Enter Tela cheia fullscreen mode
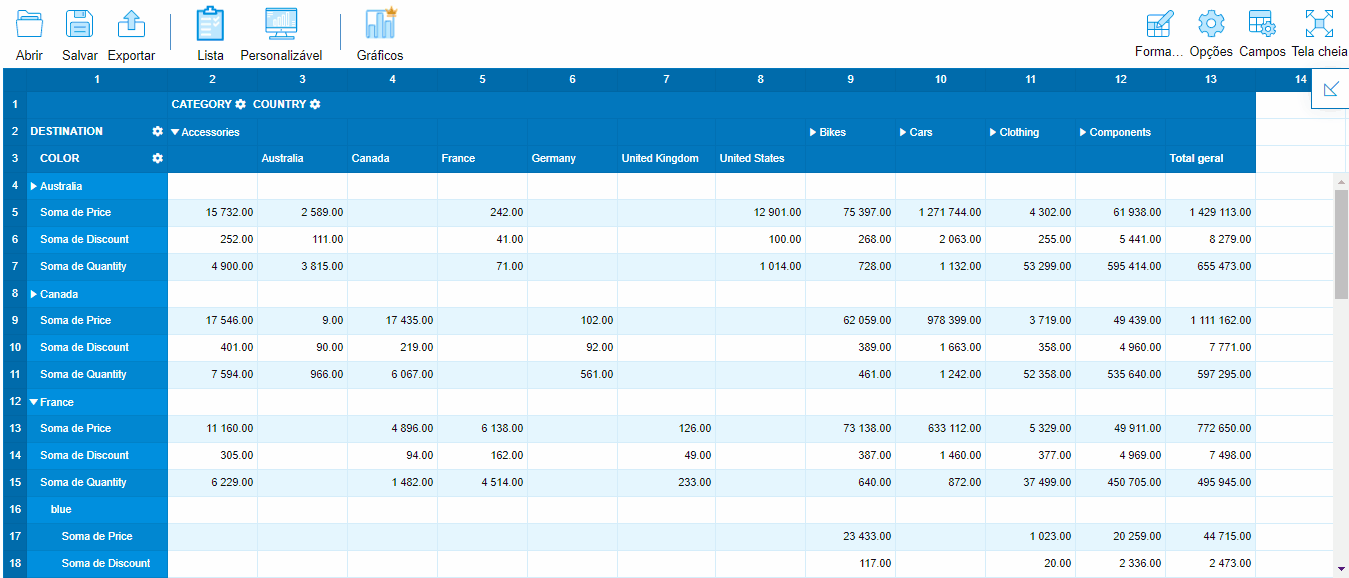This screenshot has height=578, width=1349. coord(1319,25)
